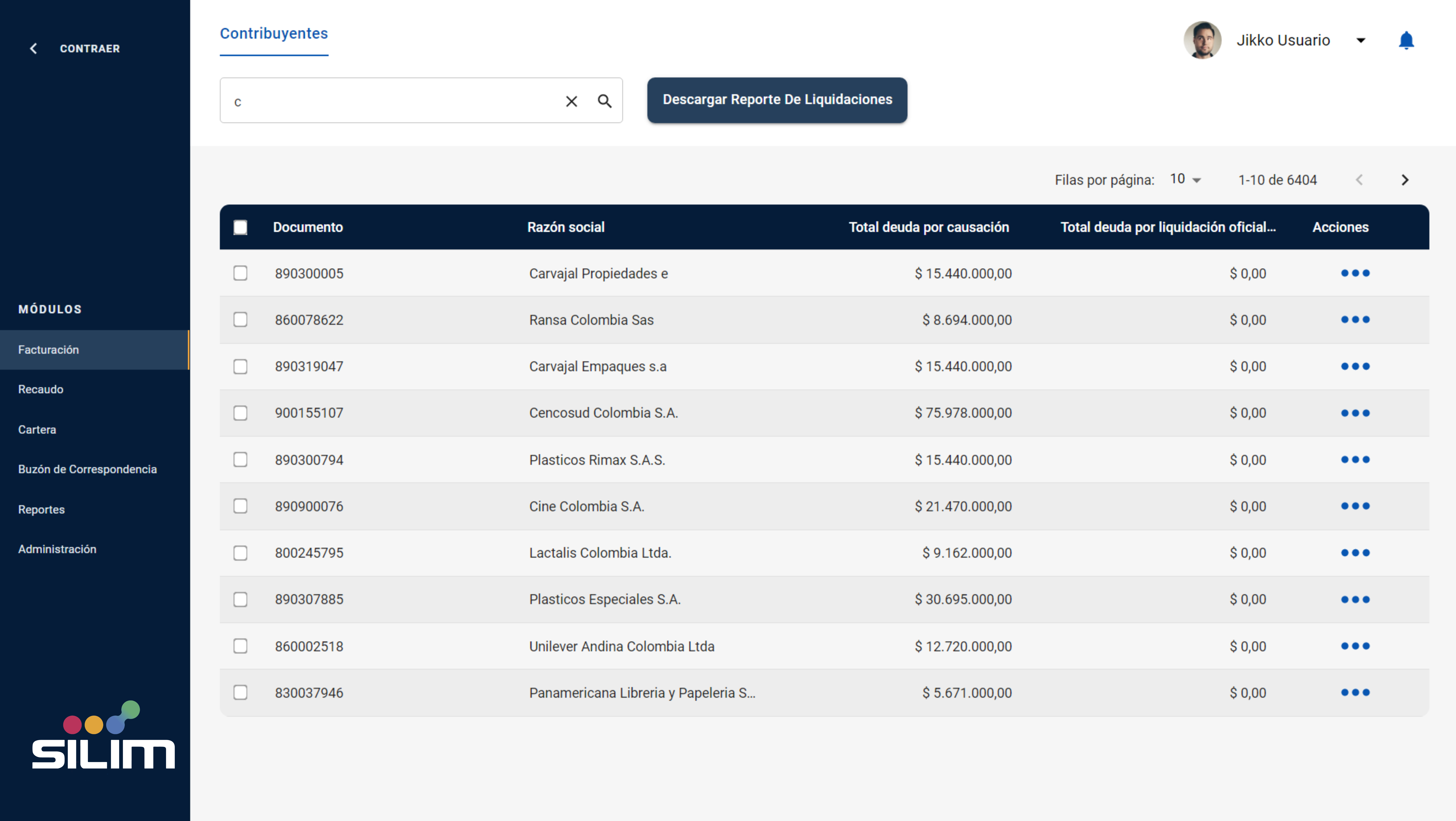The height and width of the screenshot is (821, 1456).
Task: Click the Jikko Usuario avatar photo
Action: (x=1202, y=40)
